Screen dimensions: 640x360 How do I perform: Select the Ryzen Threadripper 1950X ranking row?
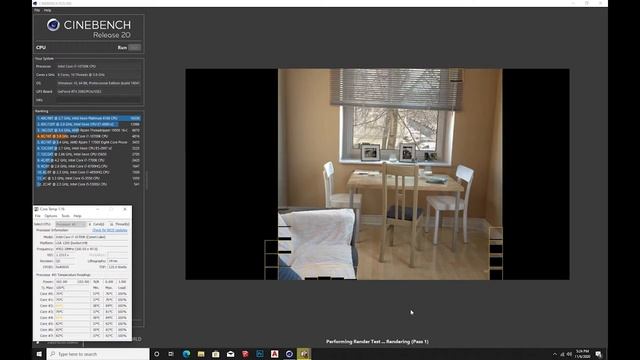click(88, 130)
